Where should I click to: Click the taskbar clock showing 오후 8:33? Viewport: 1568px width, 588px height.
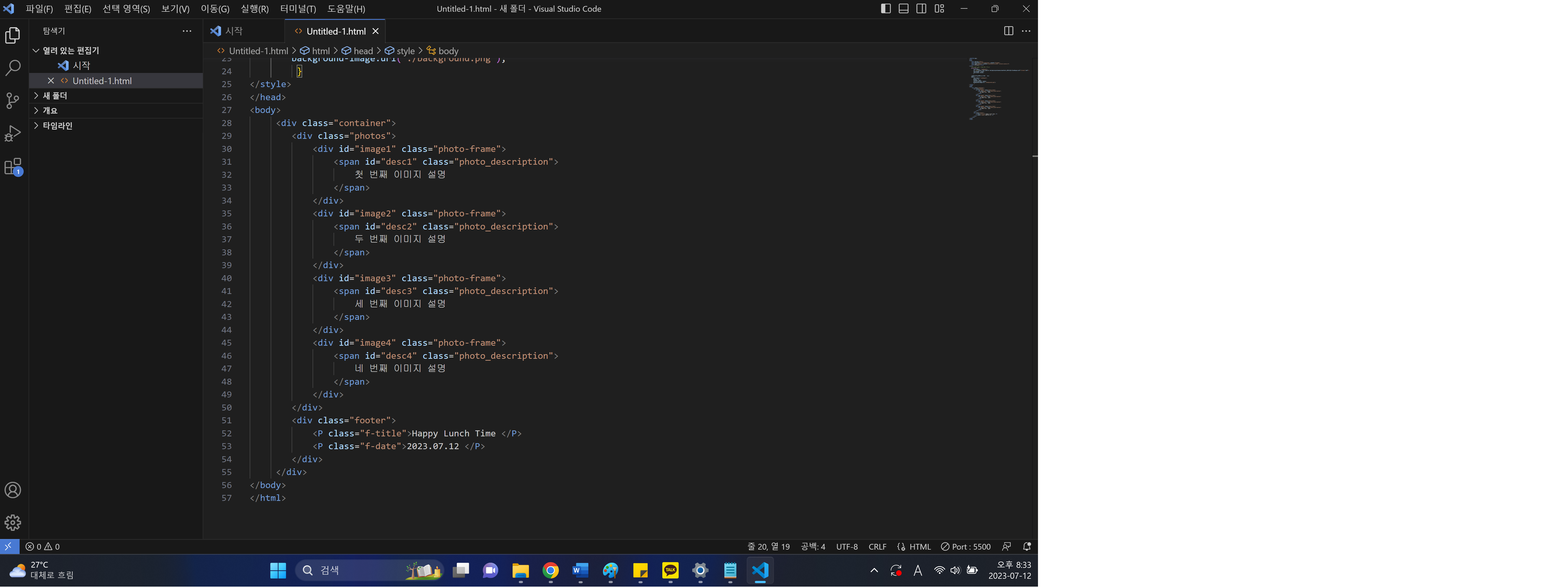1010,570
